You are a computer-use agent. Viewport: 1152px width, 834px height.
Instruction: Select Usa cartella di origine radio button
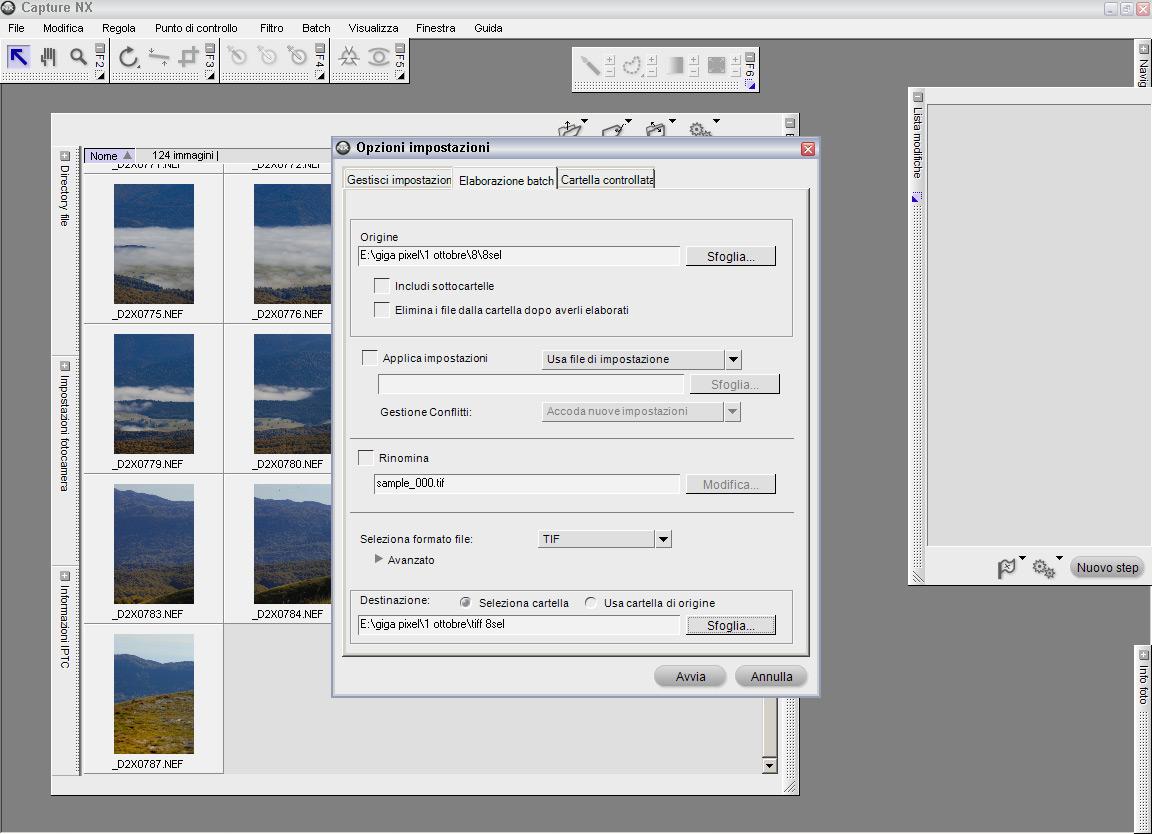point(591,603)
